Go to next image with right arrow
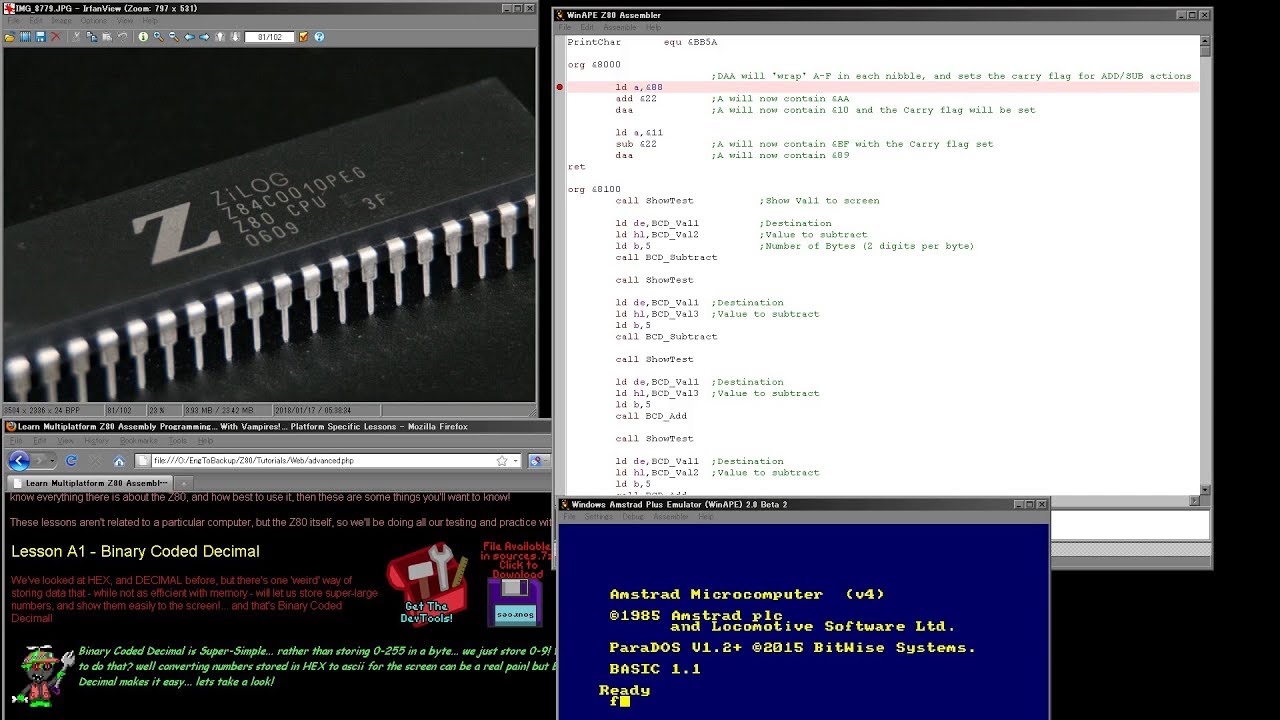This screenshot has height=720, width=1280. coord(204,37)
